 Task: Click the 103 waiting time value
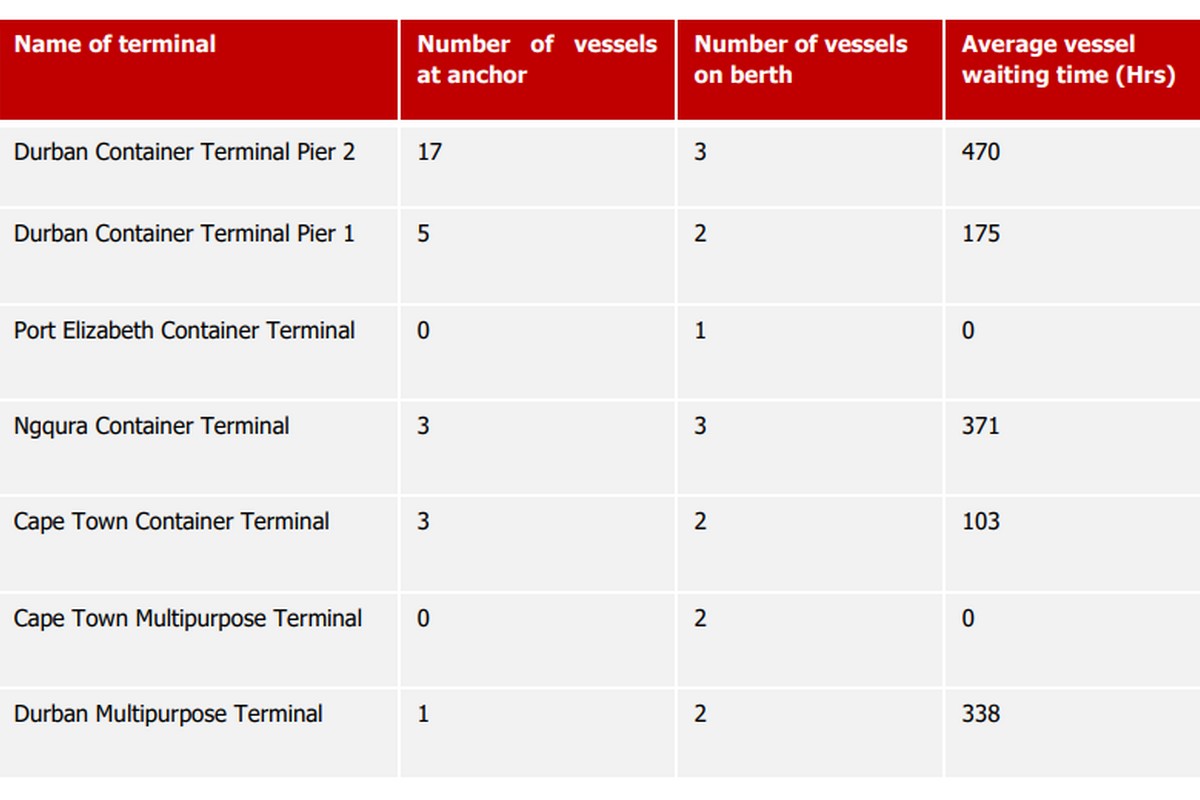[980, 522]
